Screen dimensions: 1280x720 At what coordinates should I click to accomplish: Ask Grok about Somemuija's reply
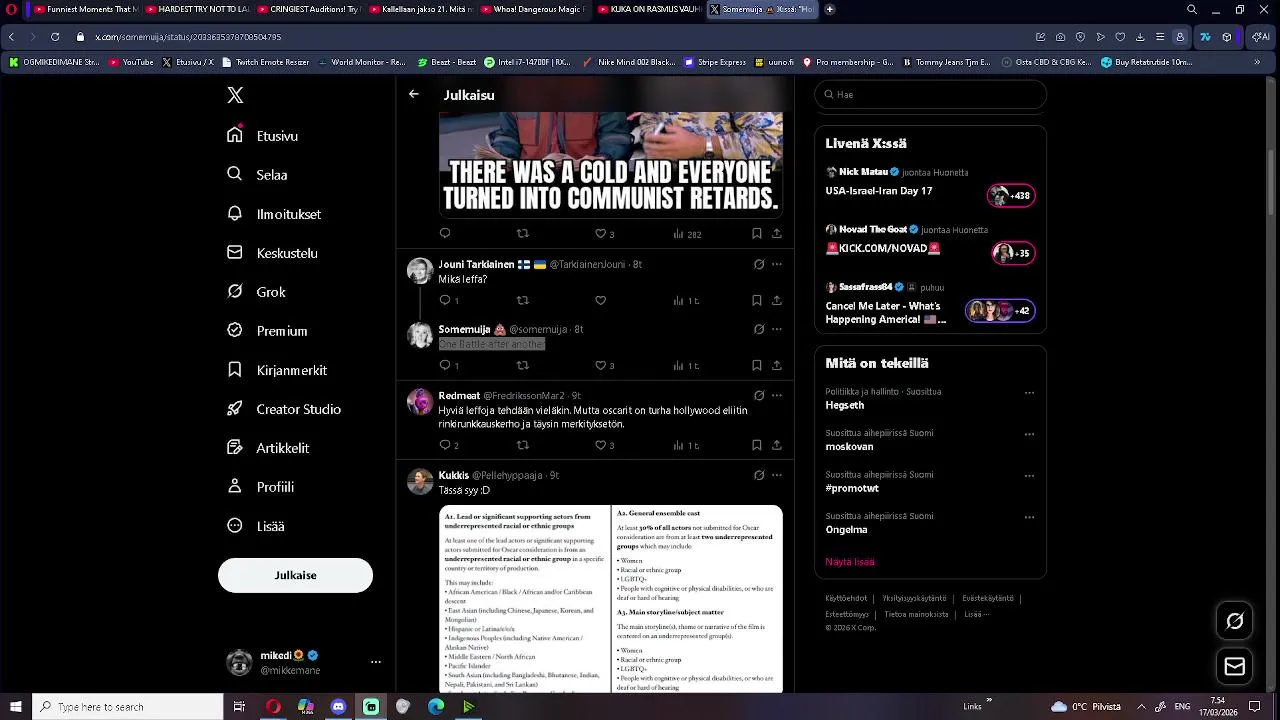click(759, 329)
